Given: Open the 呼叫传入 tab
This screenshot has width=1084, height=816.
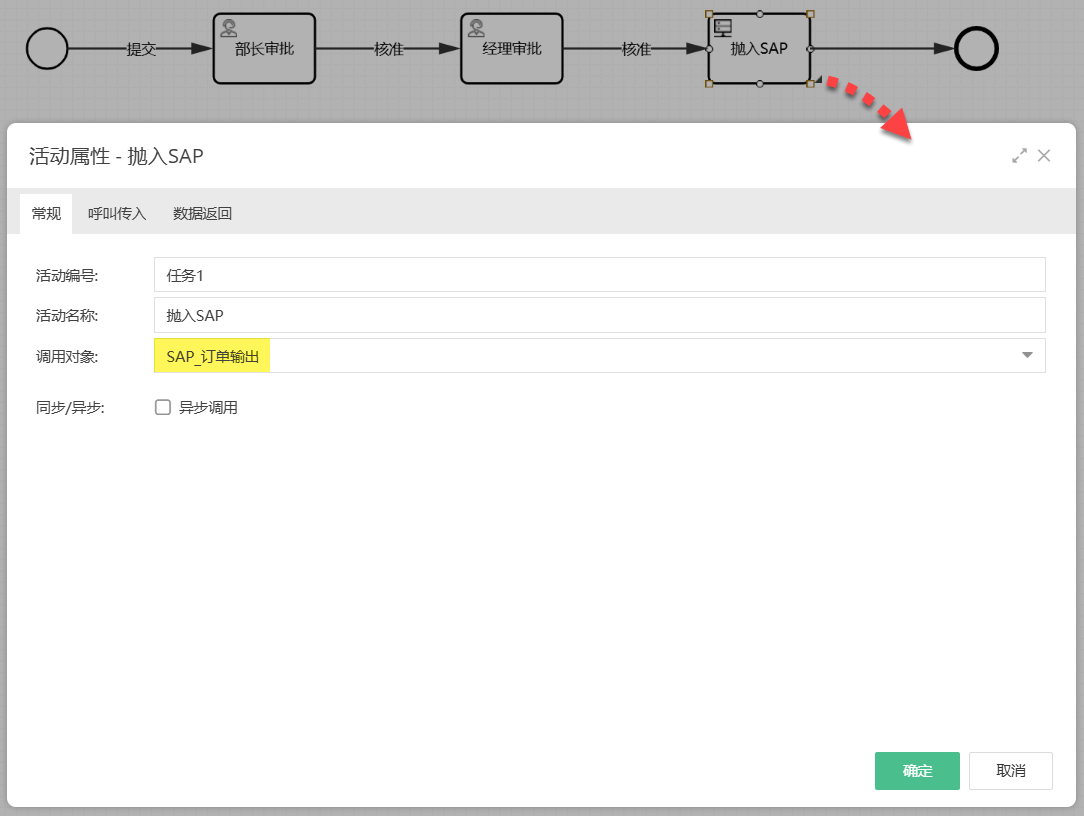Looking at the screenshot, I should coord(117,213).
